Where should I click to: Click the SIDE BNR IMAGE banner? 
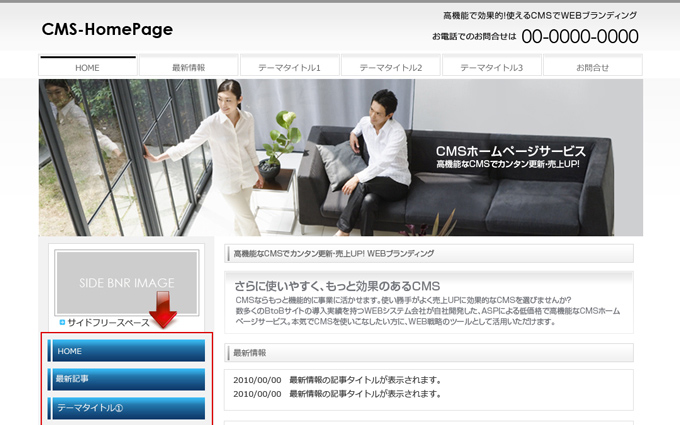(126, 283)
